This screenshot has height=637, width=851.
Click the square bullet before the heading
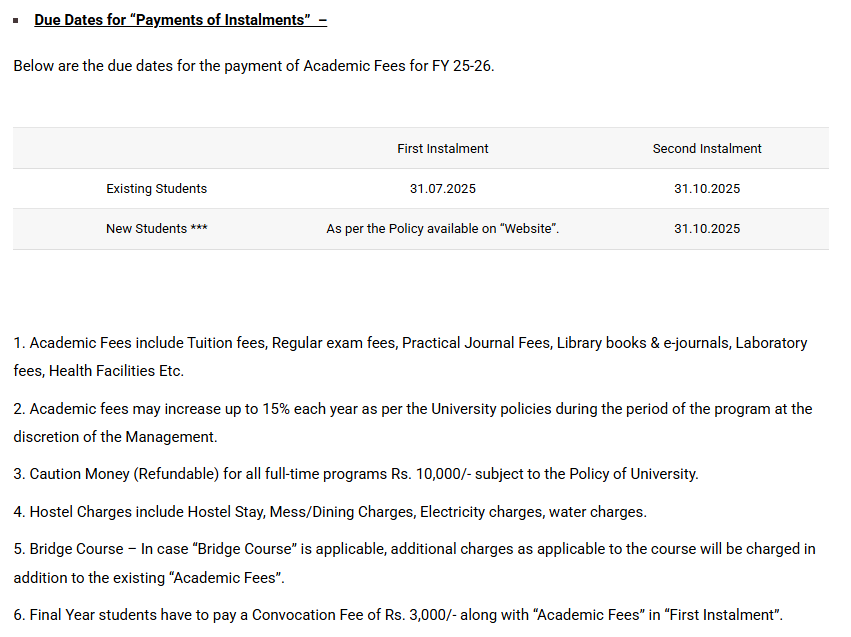(16, 21)
